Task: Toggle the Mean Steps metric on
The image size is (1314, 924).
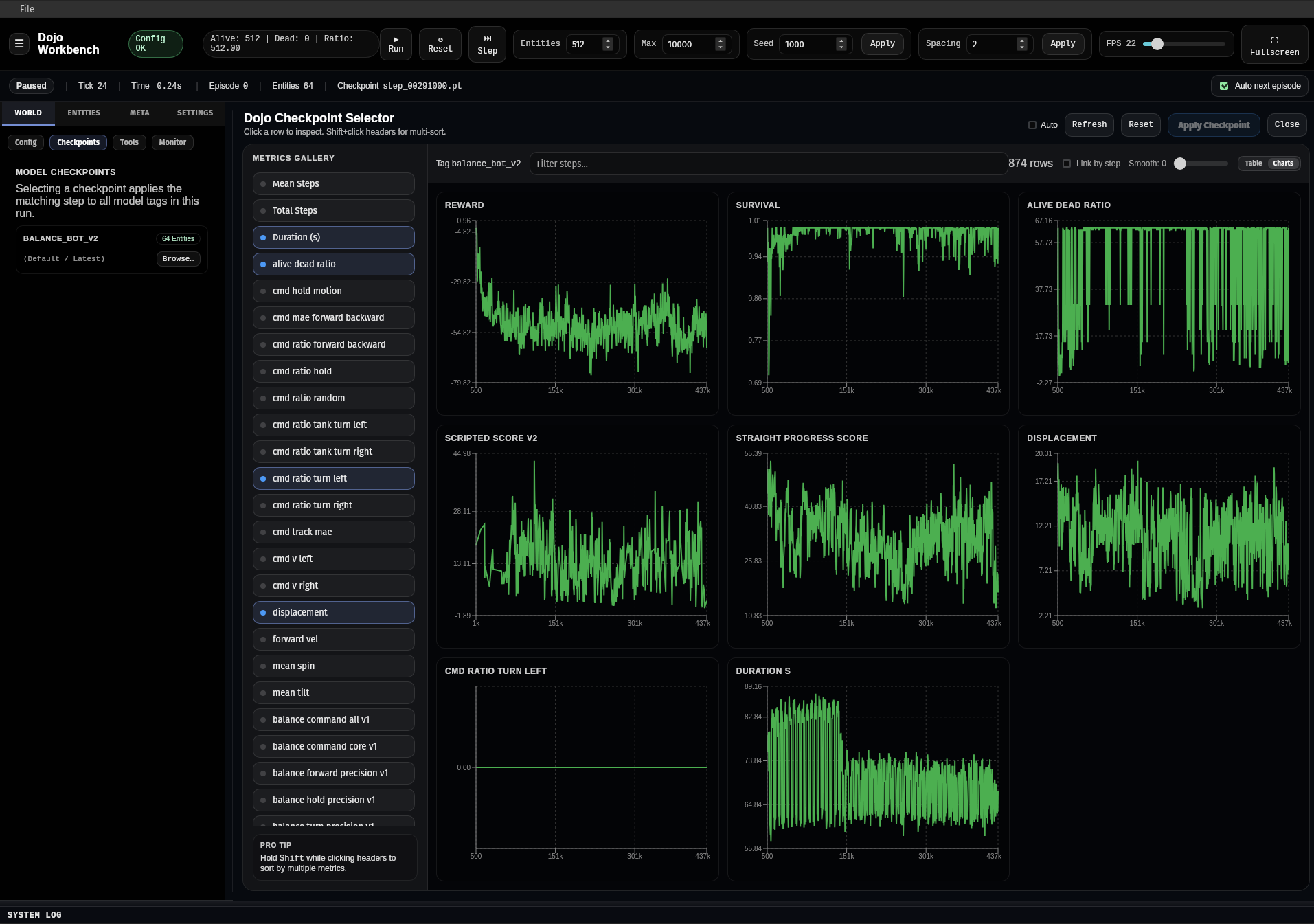Action: [x=333, y=183]
